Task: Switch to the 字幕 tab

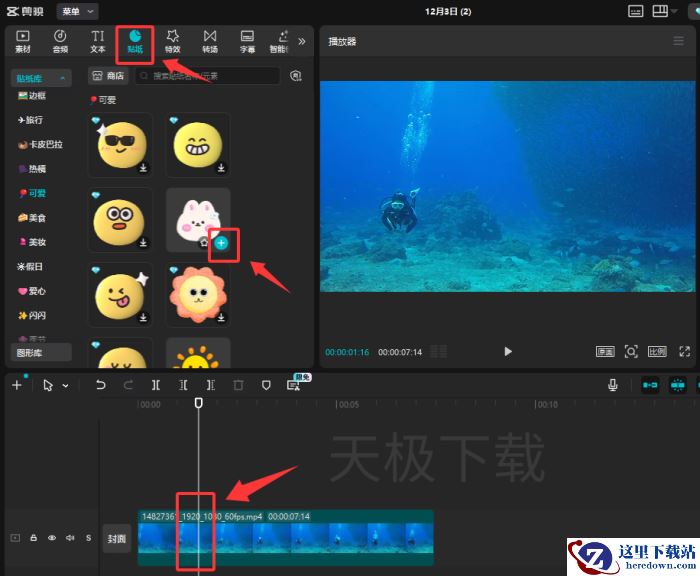Action: click(x=247, y=42)
